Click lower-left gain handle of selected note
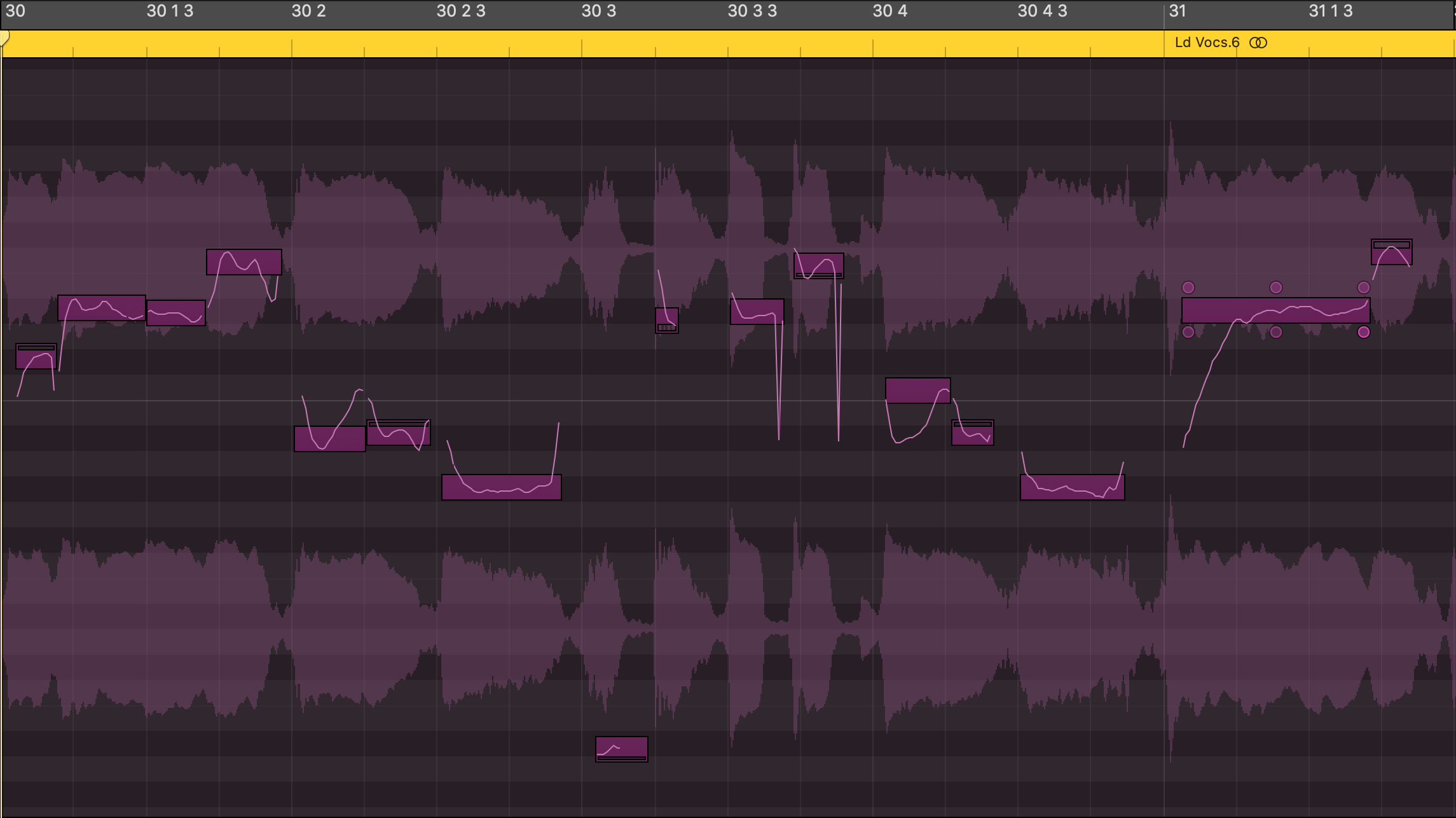This screenshot has height=818, width=1456. [1188, 332]
